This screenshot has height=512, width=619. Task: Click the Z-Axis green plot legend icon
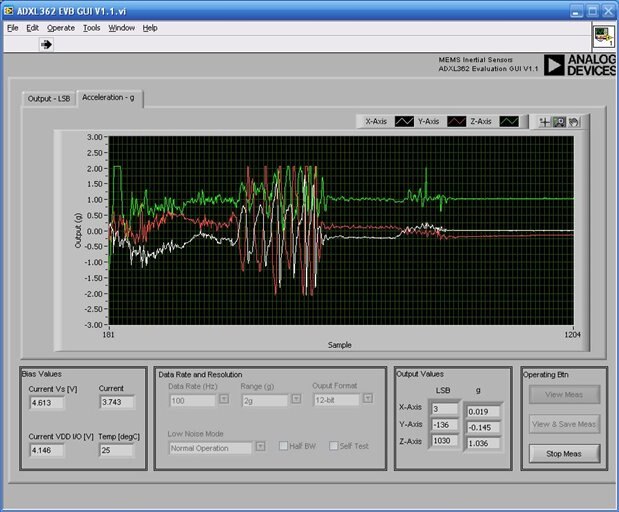(x=510, y=121)
